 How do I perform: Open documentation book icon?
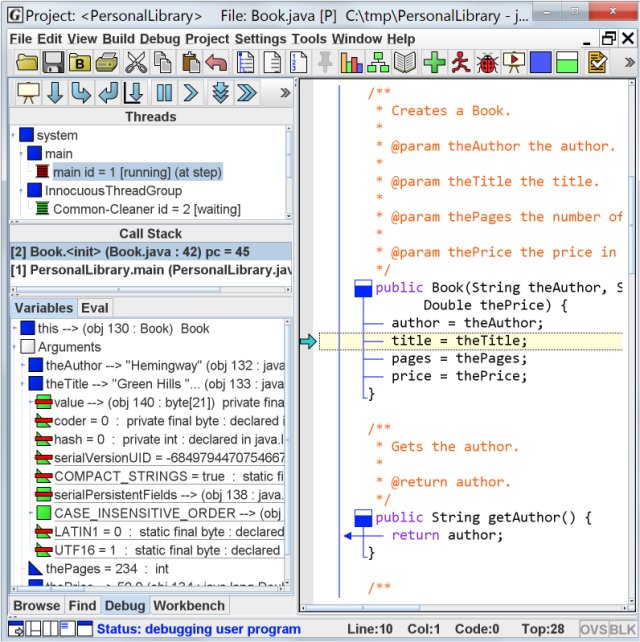(405, 63)
